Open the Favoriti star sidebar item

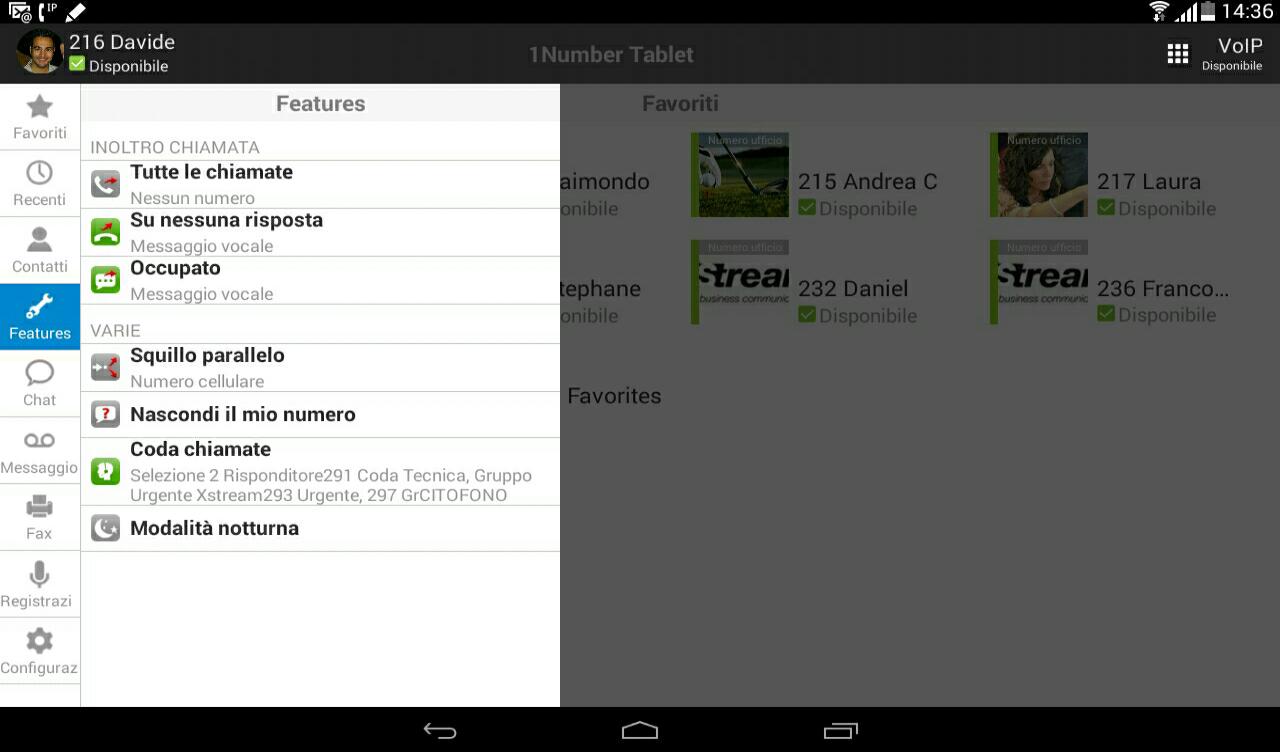(40, 117)
